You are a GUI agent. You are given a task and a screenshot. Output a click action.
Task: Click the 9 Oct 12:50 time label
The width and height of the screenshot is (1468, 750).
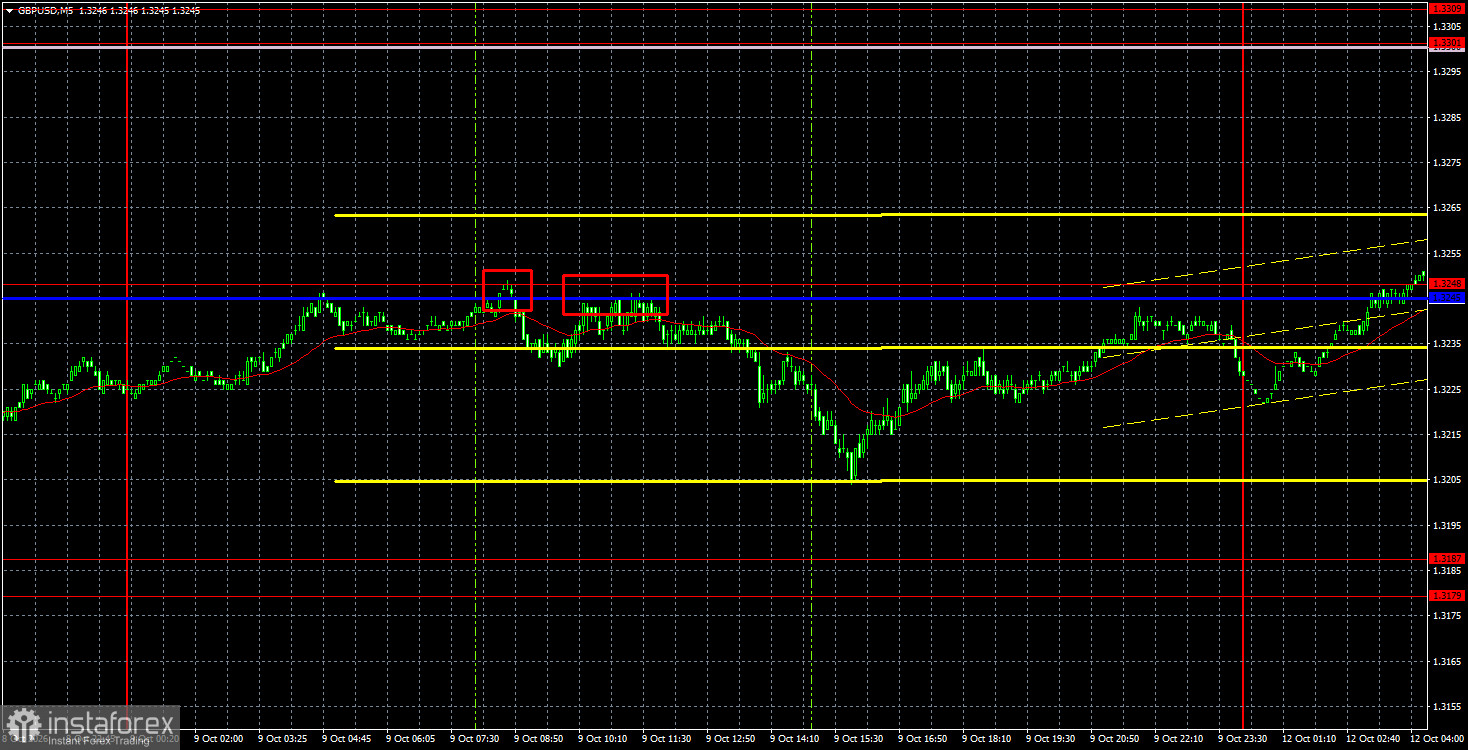pyautogui.click(x=731, y=739)
